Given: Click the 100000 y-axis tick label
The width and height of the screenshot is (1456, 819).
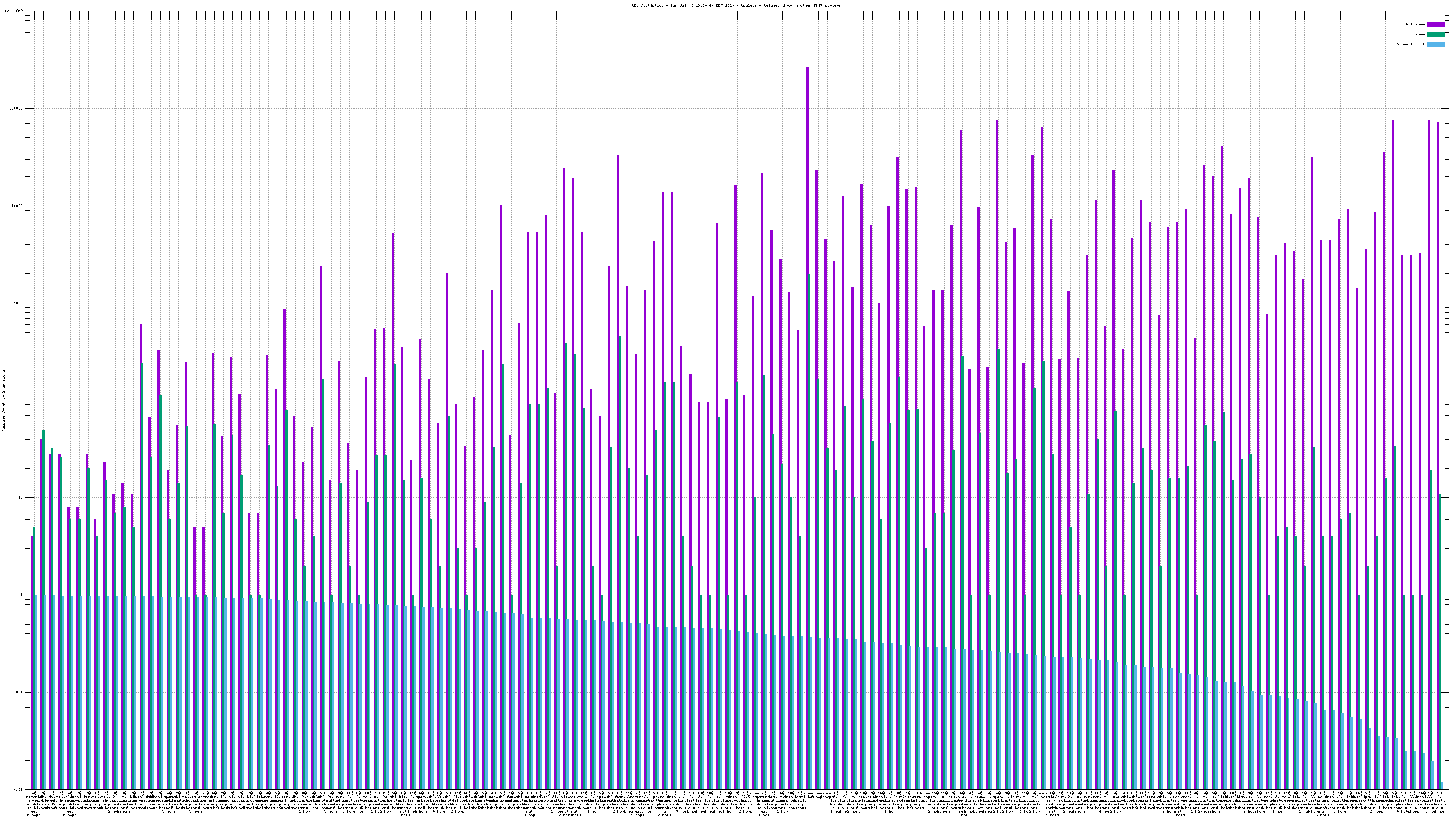Looking at the screenshot, I should click(x=16, y=109).
